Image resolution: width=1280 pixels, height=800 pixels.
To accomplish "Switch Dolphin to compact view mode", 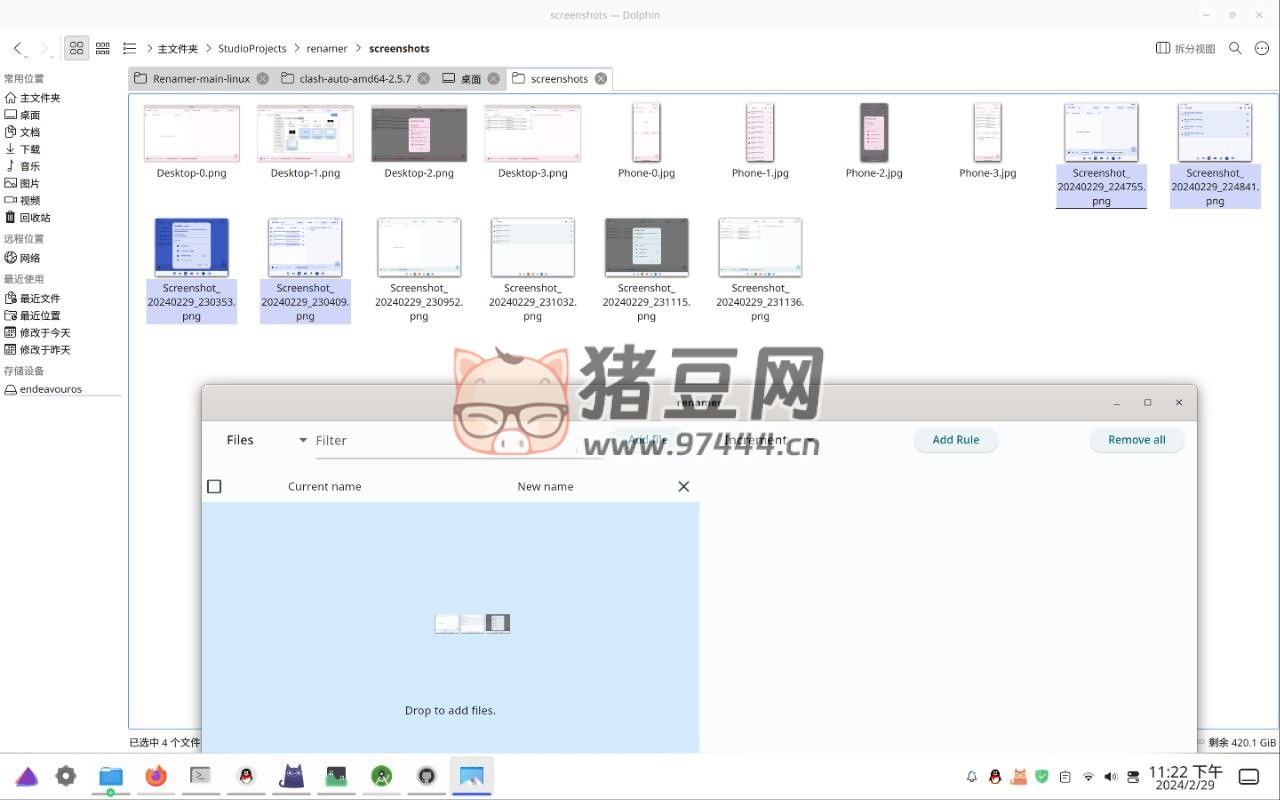I will pyautogui.click(x=102, y=48).
